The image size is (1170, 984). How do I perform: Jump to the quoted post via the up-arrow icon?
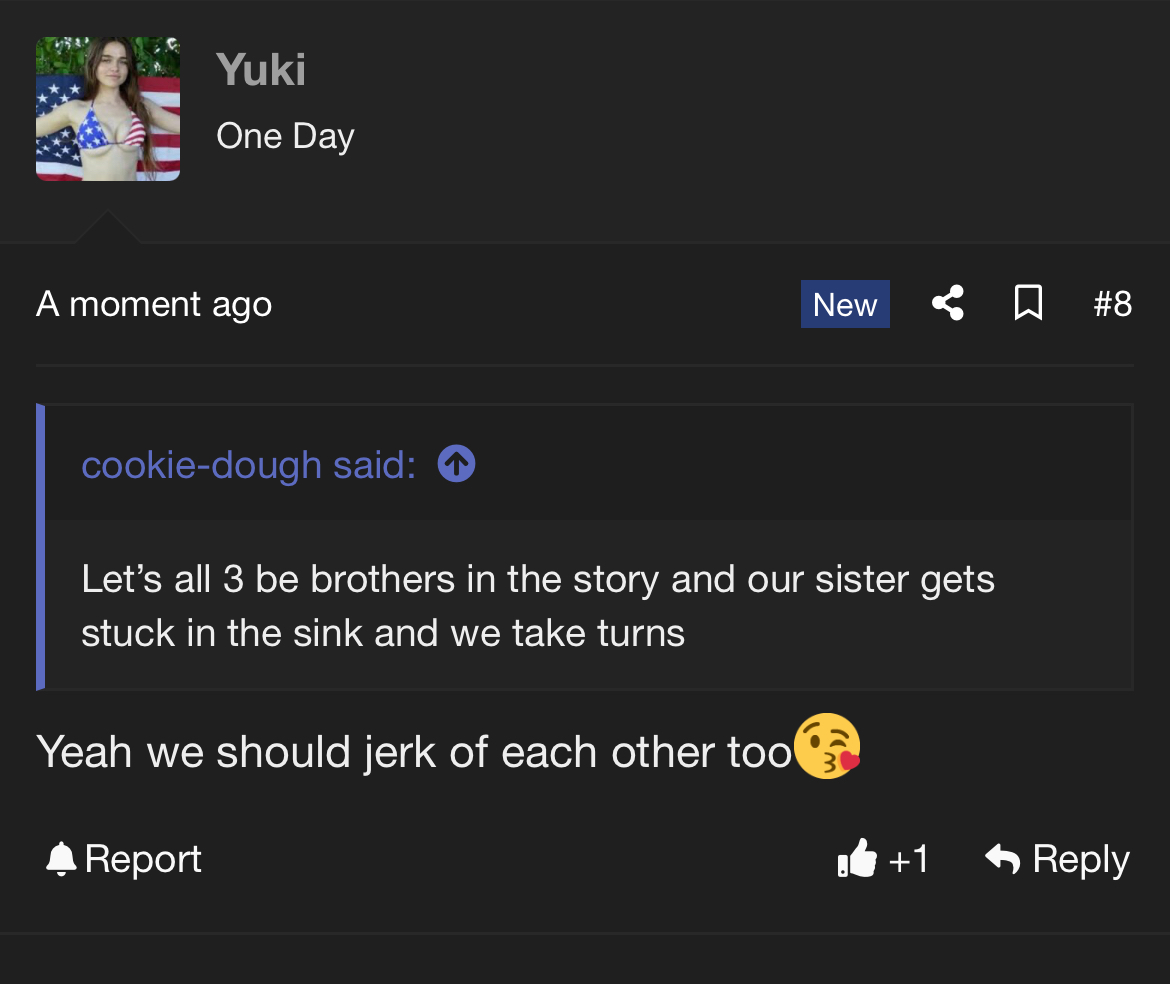point(456,464)
